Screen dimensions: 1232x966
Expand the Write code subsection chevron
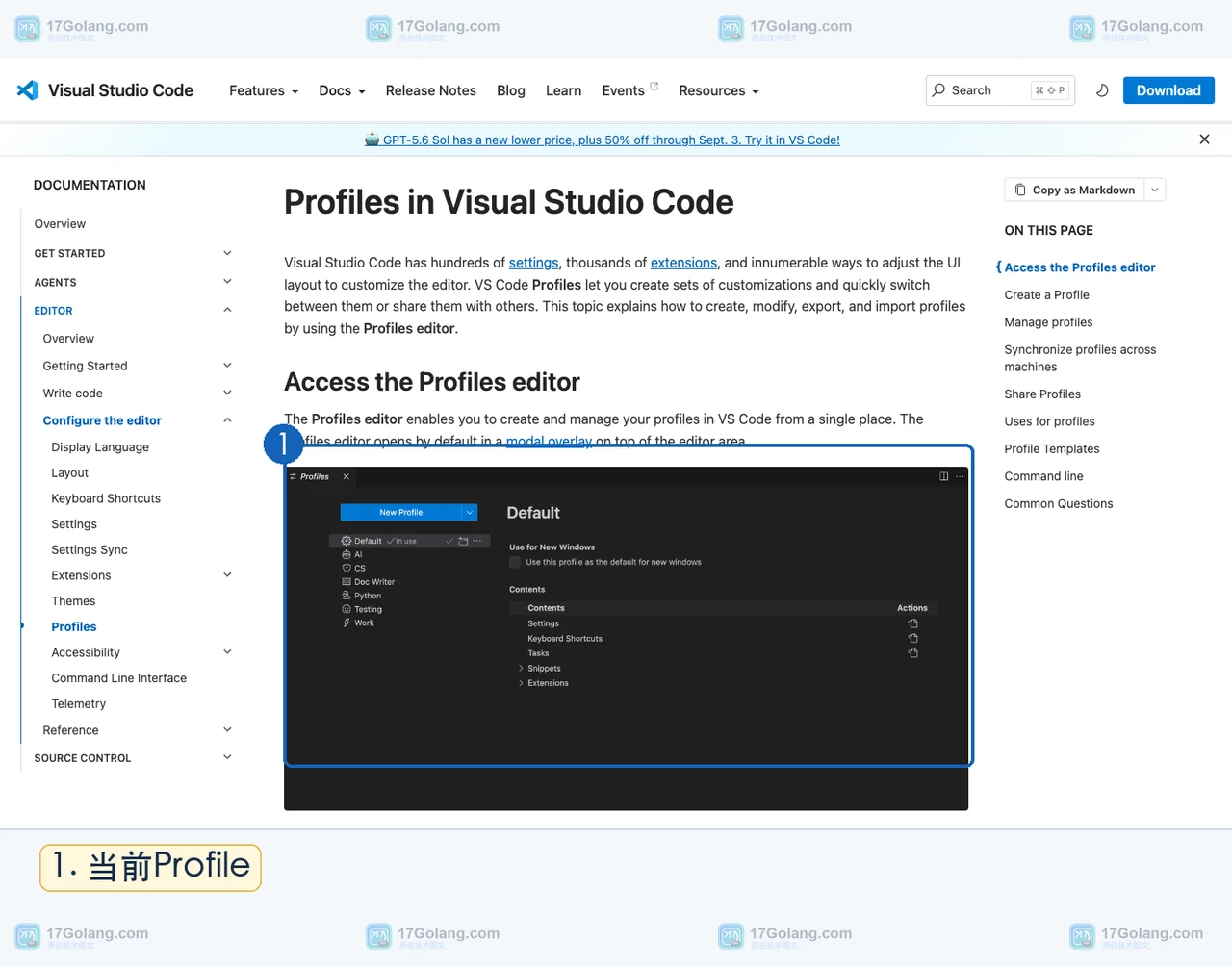click(x=227, y=393)
